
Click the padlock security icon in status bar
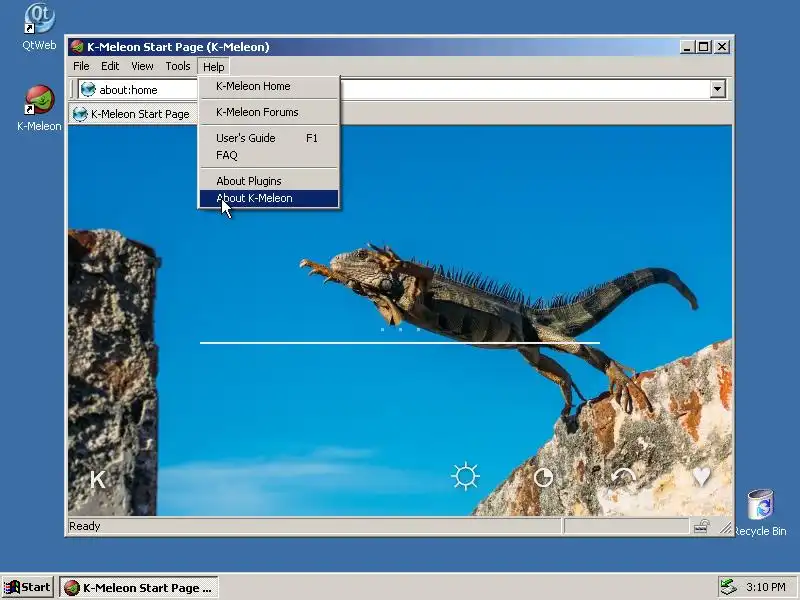702,526
